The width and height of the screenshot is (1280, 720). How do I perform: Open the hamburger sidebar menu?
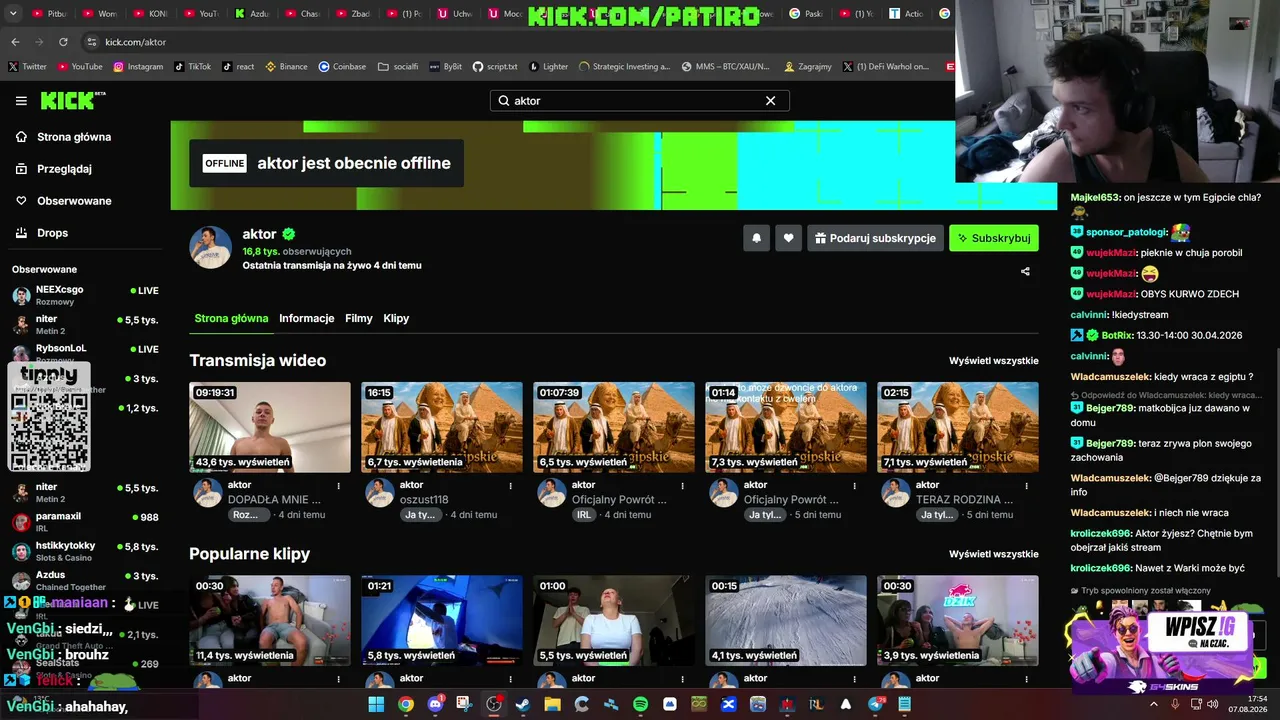coord(21,101)
